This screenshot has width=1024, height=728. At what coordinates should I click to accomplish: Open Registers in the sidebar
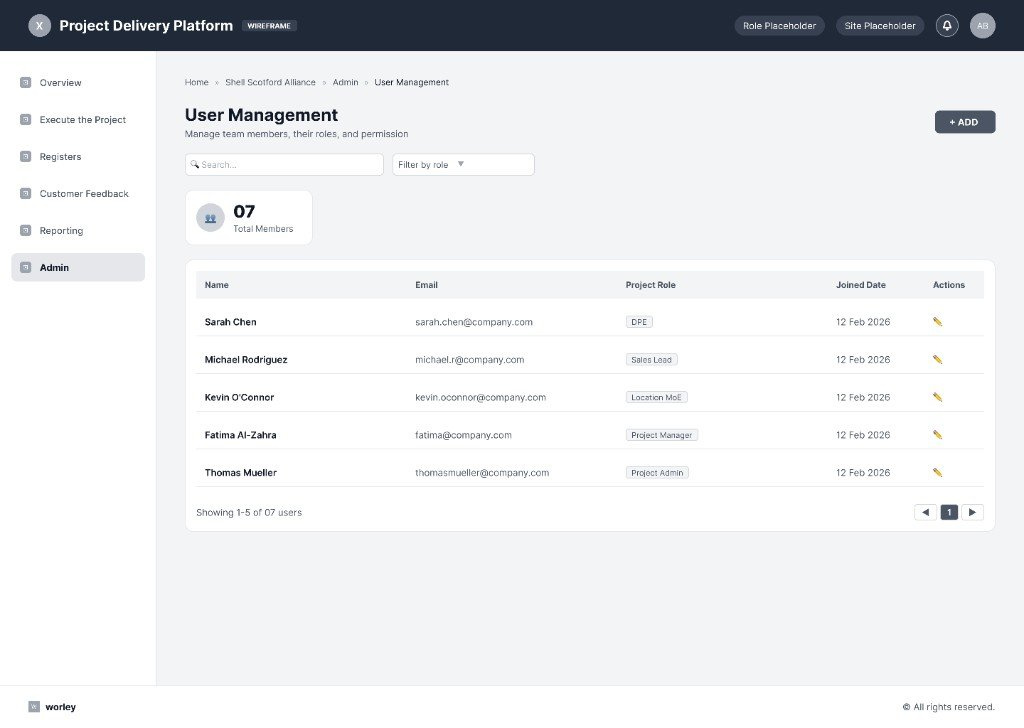[x=78, y=157]
